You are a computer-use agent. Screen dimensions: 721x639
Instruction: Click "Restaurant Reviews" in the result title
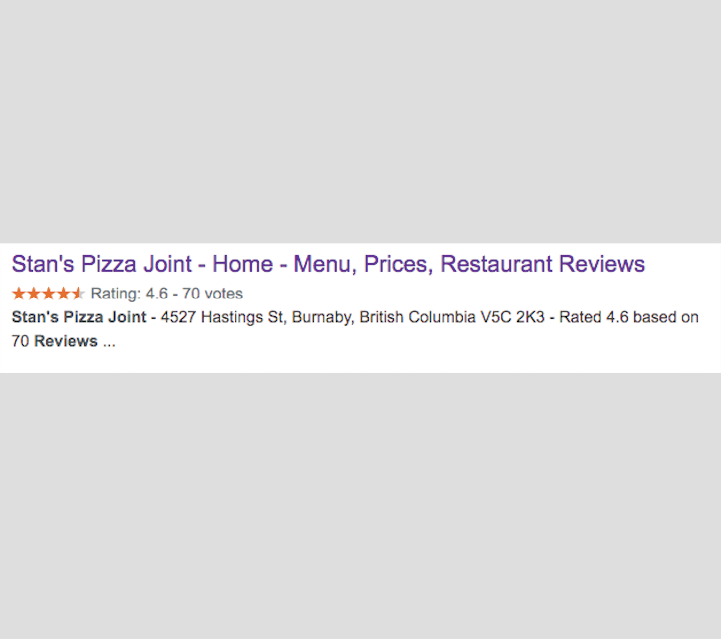543,265
